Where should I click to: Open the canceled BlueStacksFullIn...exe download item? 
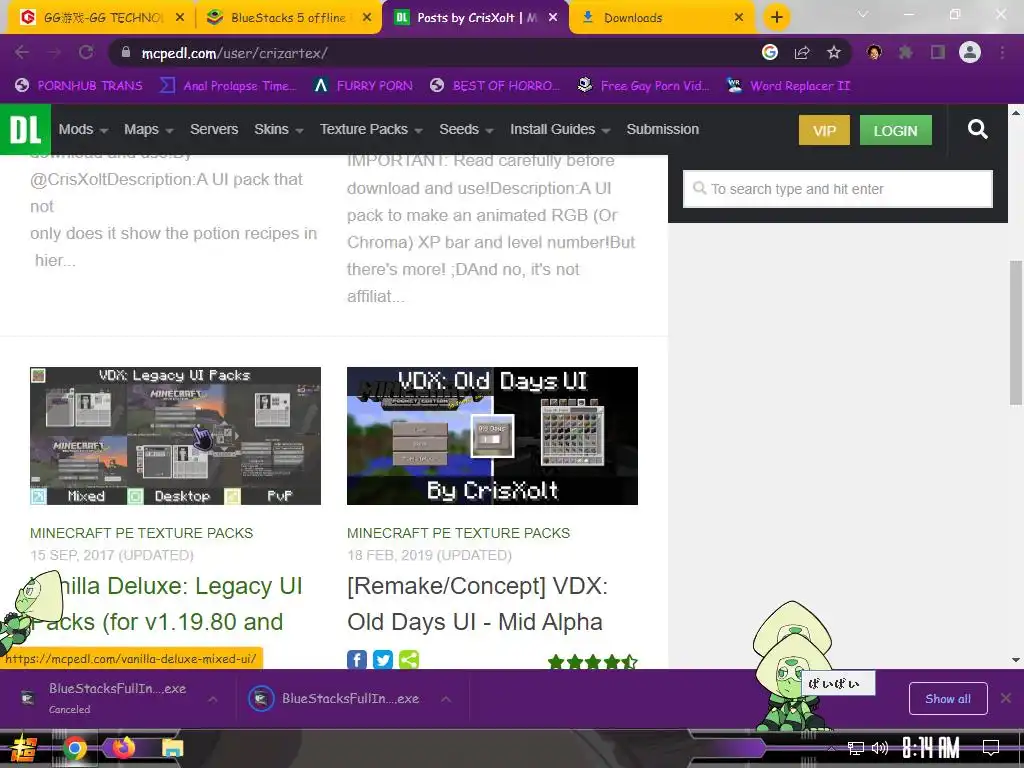pyautogui.click(x=106, y=698)
